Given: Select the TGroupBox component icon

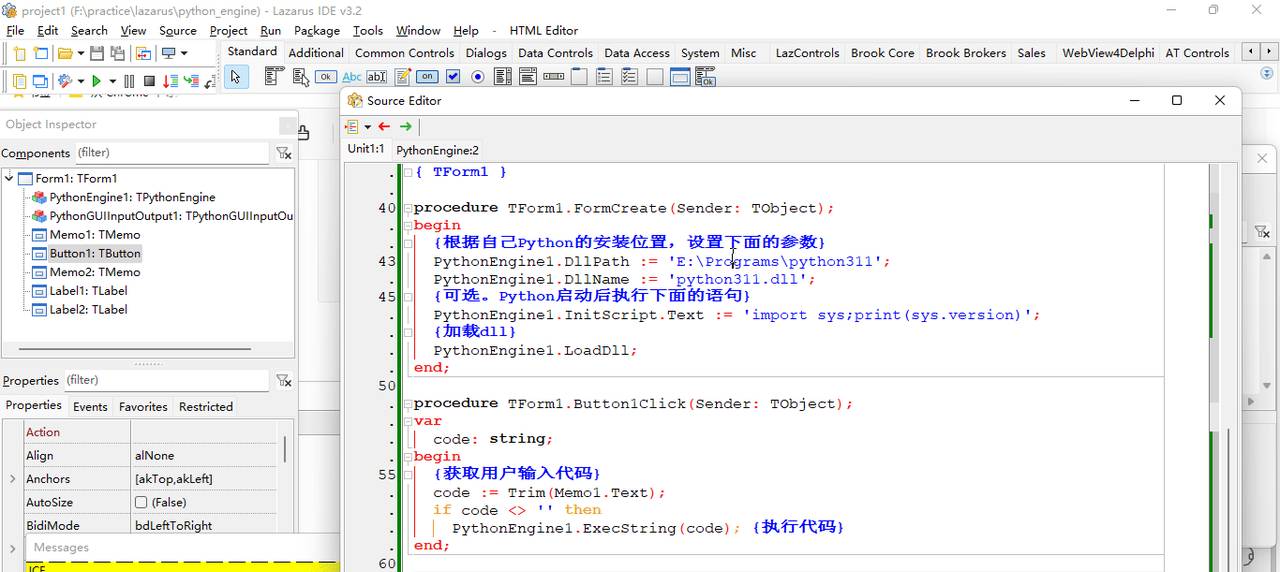Looking at the screenshot, I should 579,76.
